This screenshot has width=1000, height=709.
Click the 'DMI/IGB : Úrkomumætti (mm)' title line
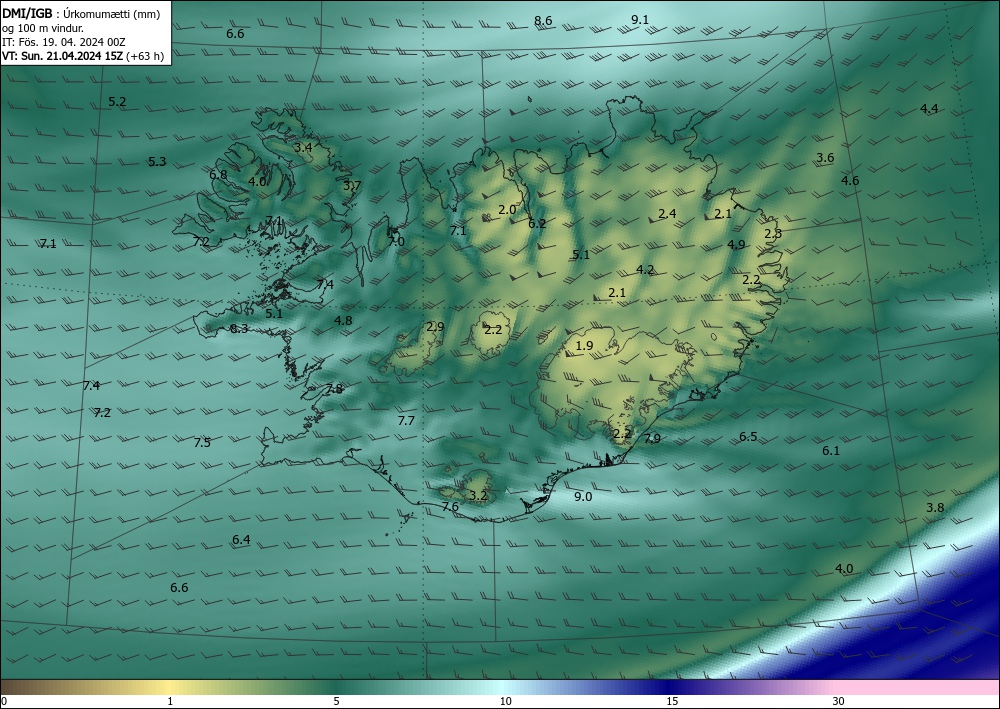click(x=81, y=13)
